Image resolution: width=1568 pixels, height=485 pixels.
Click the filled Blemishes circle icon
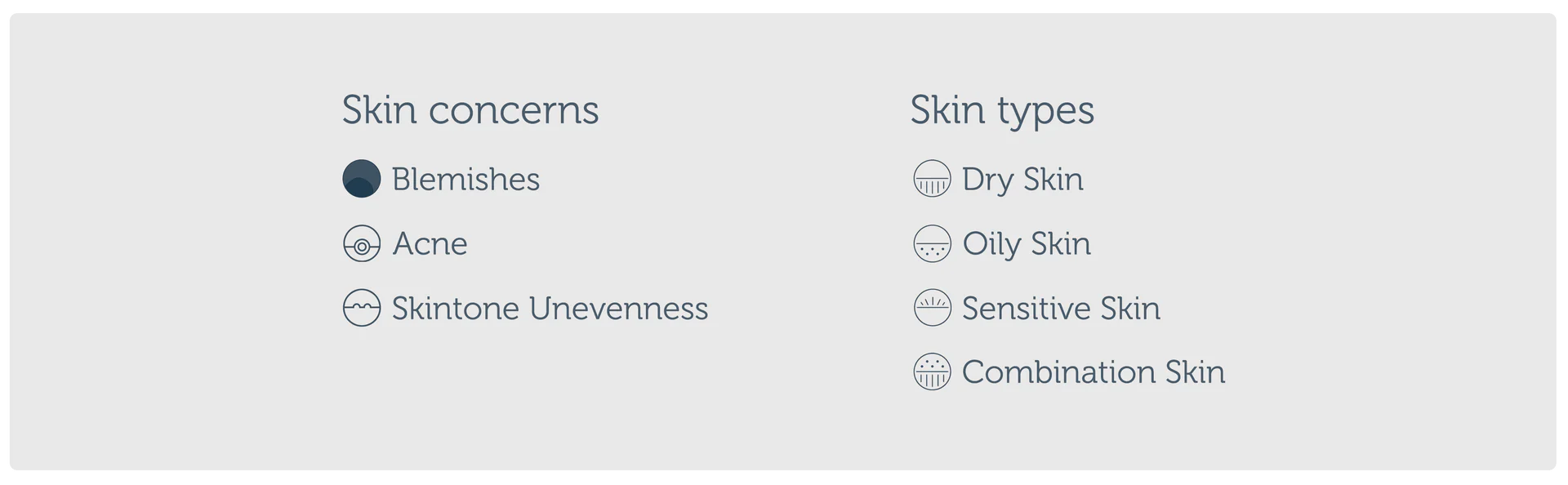point(361,179)
